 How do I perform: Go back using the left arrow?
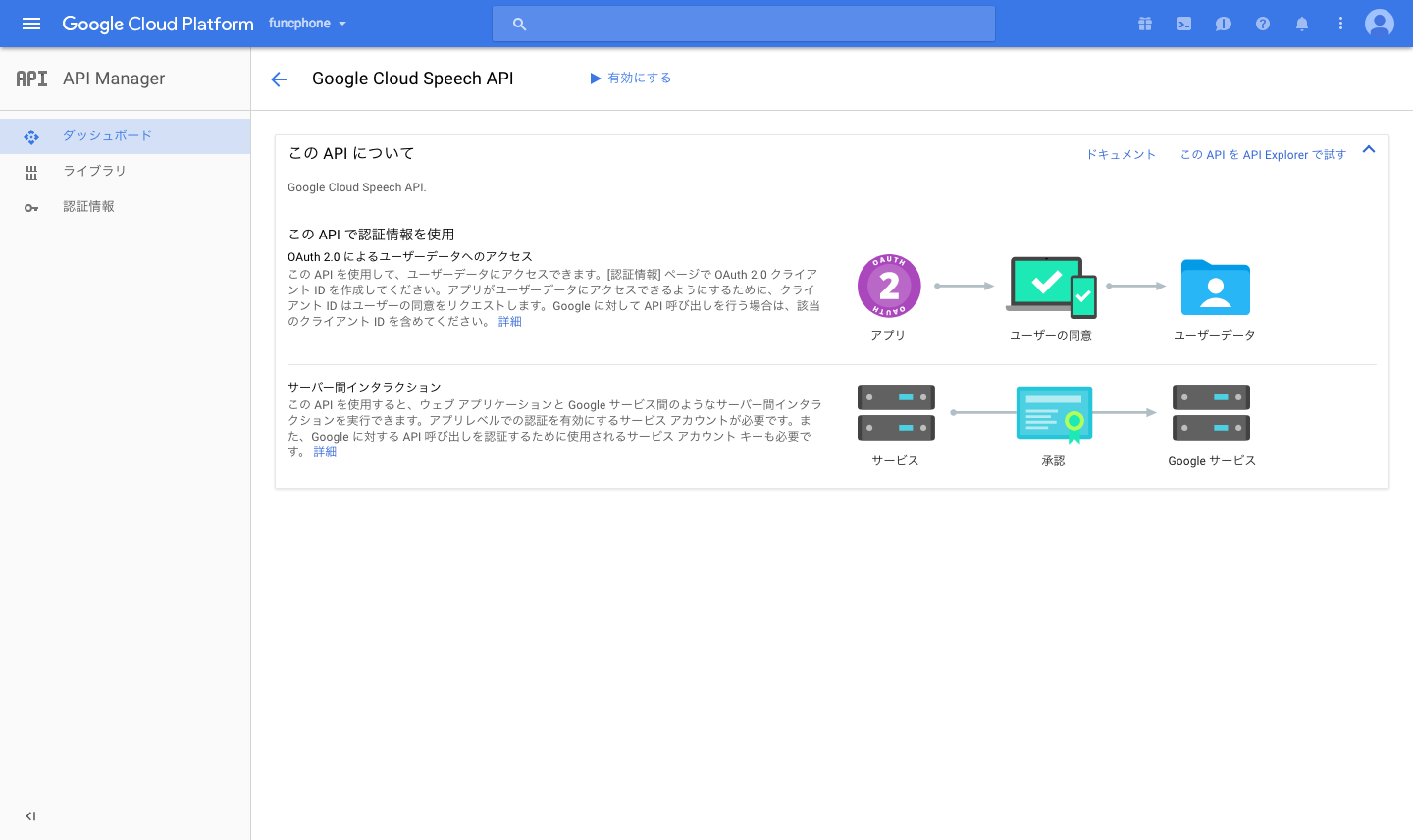click(279, 79)
